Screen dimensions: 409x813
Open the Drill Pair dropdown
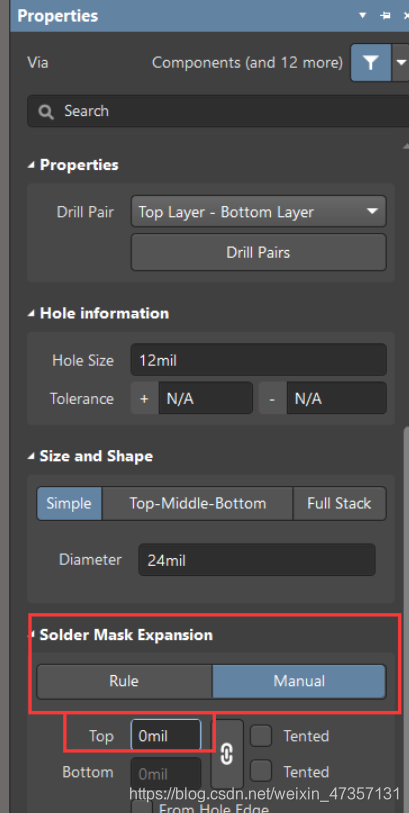(259, 212)
